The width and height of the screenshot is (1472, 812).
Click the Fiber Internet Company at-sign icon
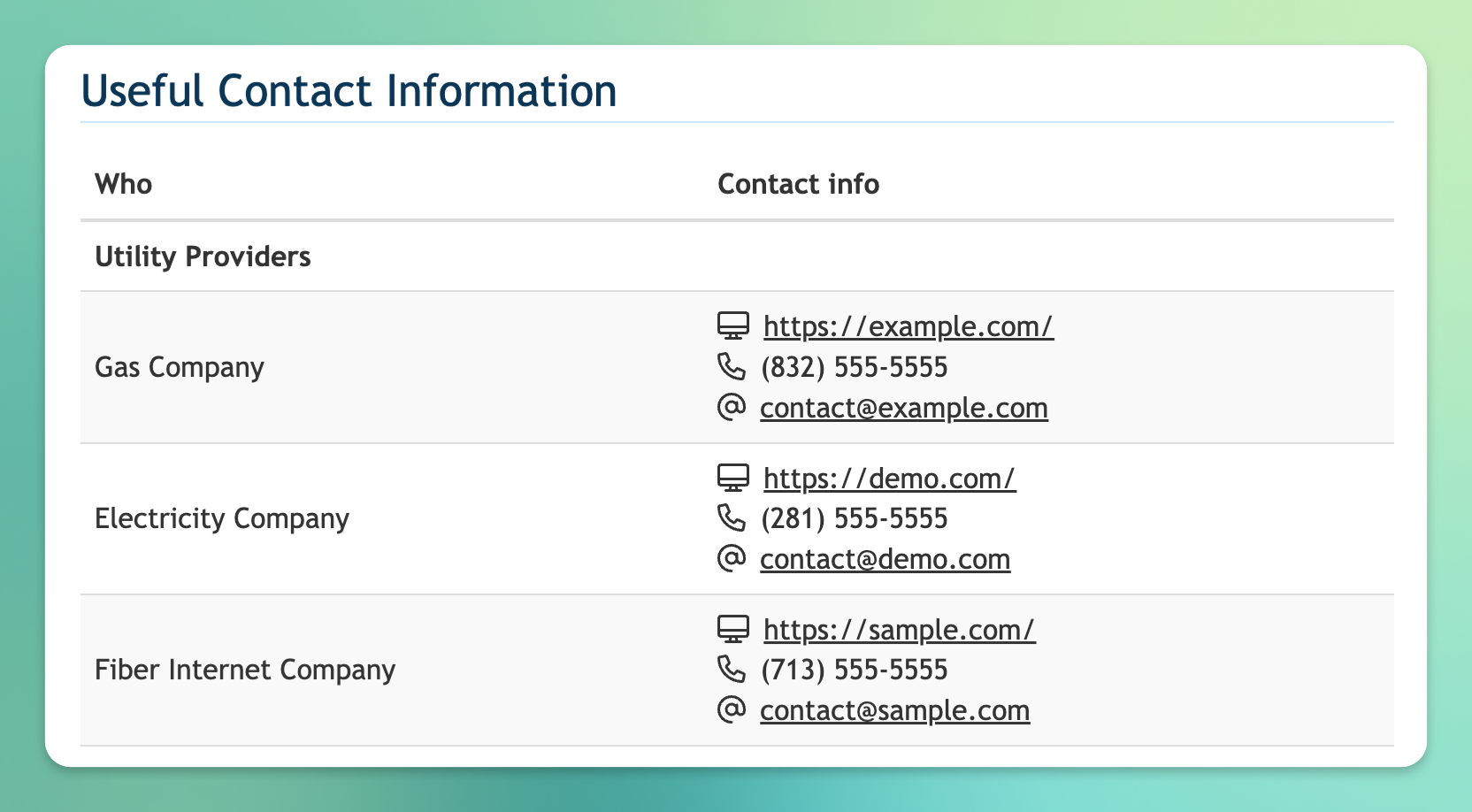coord(731,709)
